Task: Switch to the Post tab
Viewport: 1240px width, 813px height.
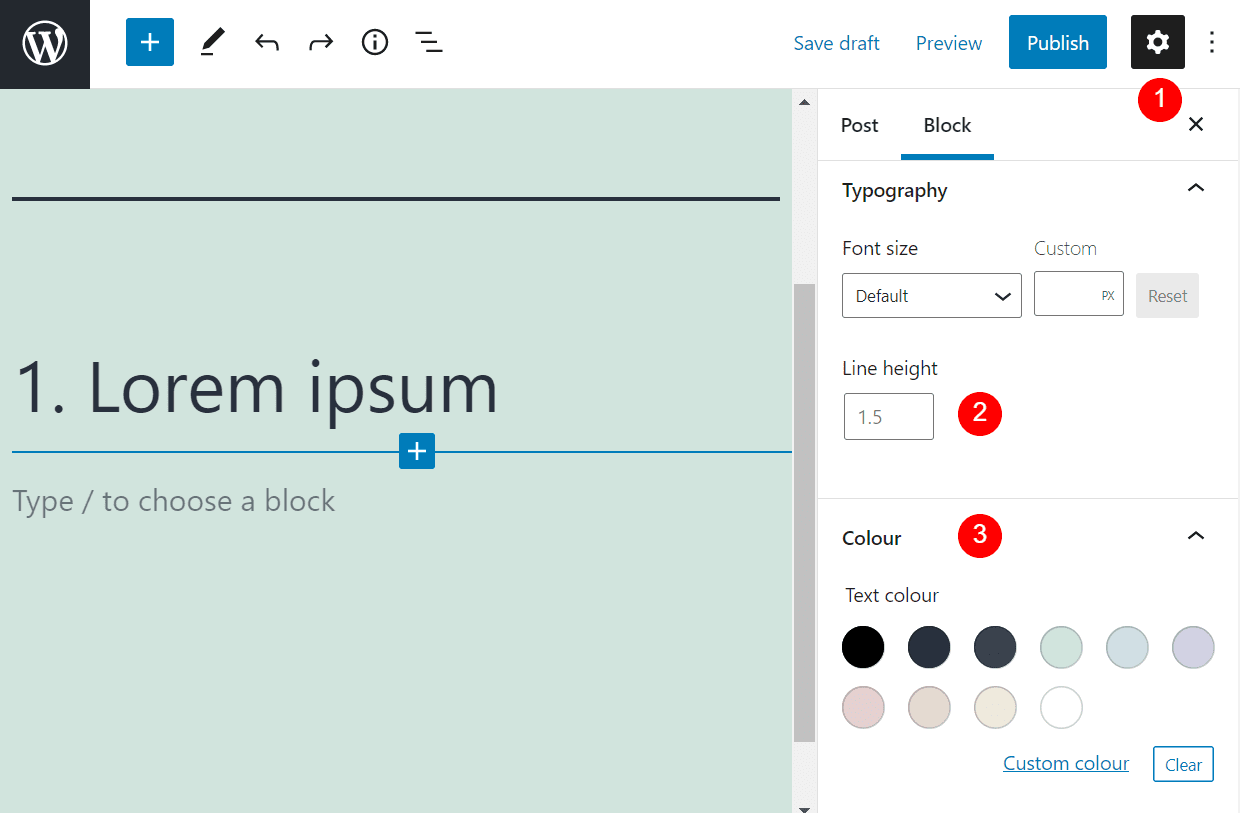Action: (x=859, y=125)
